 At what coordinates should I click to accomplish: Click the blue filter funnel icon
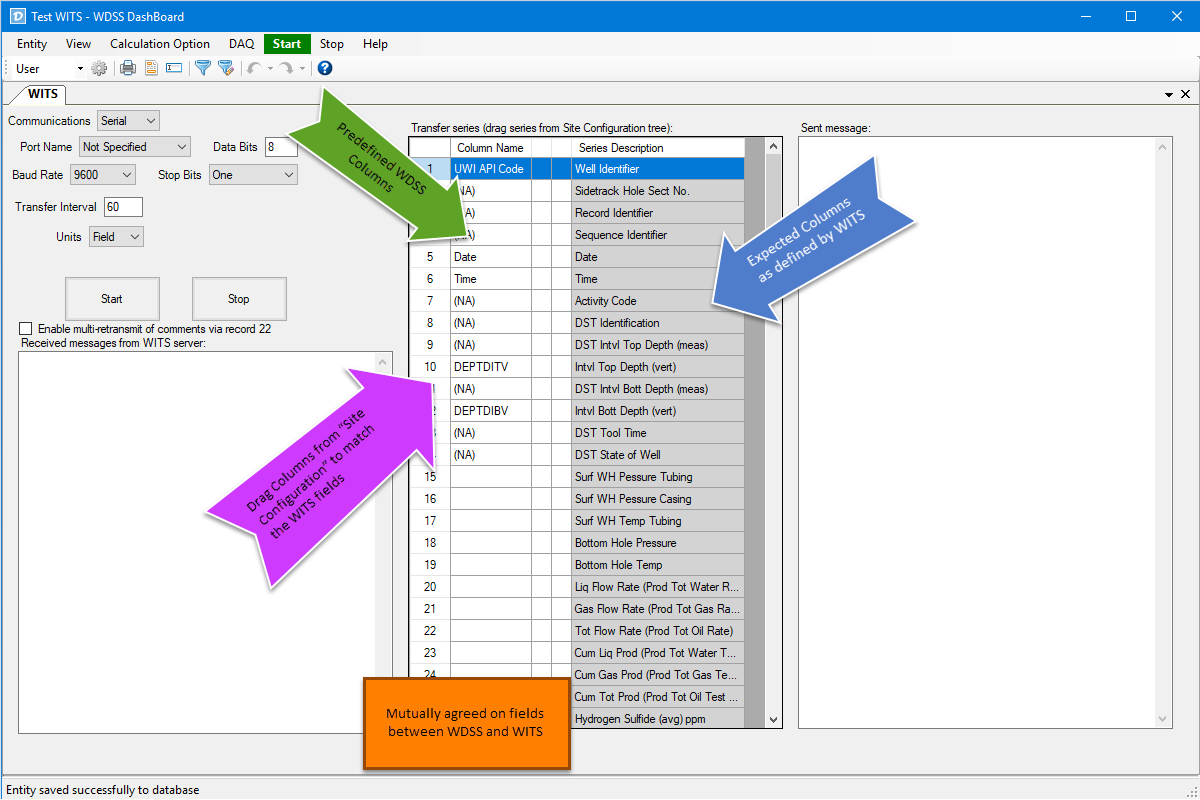click(x=203, y=68)
